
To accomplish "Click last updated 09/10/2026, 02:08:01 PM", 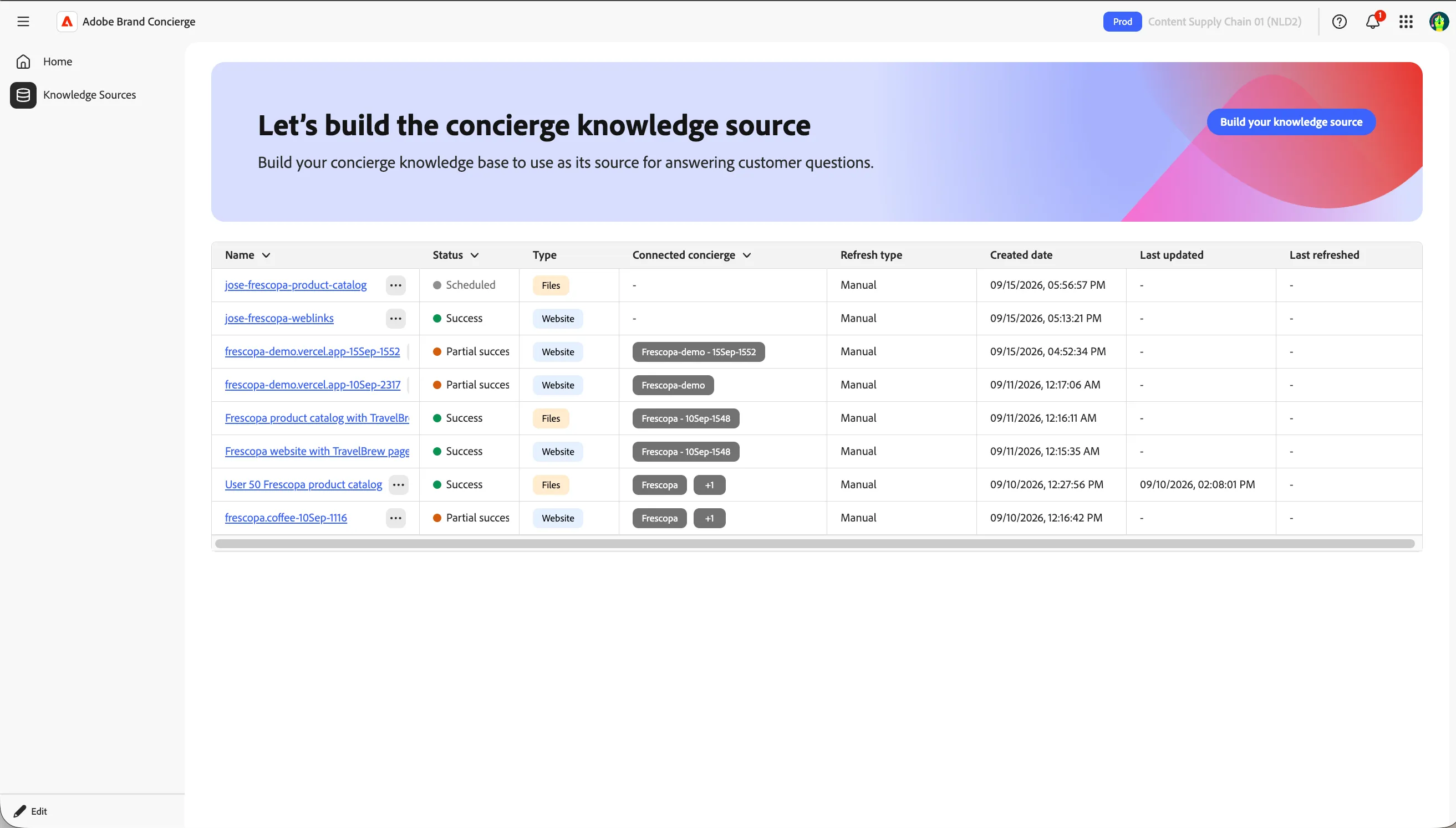I will [x=1197, y=484].
